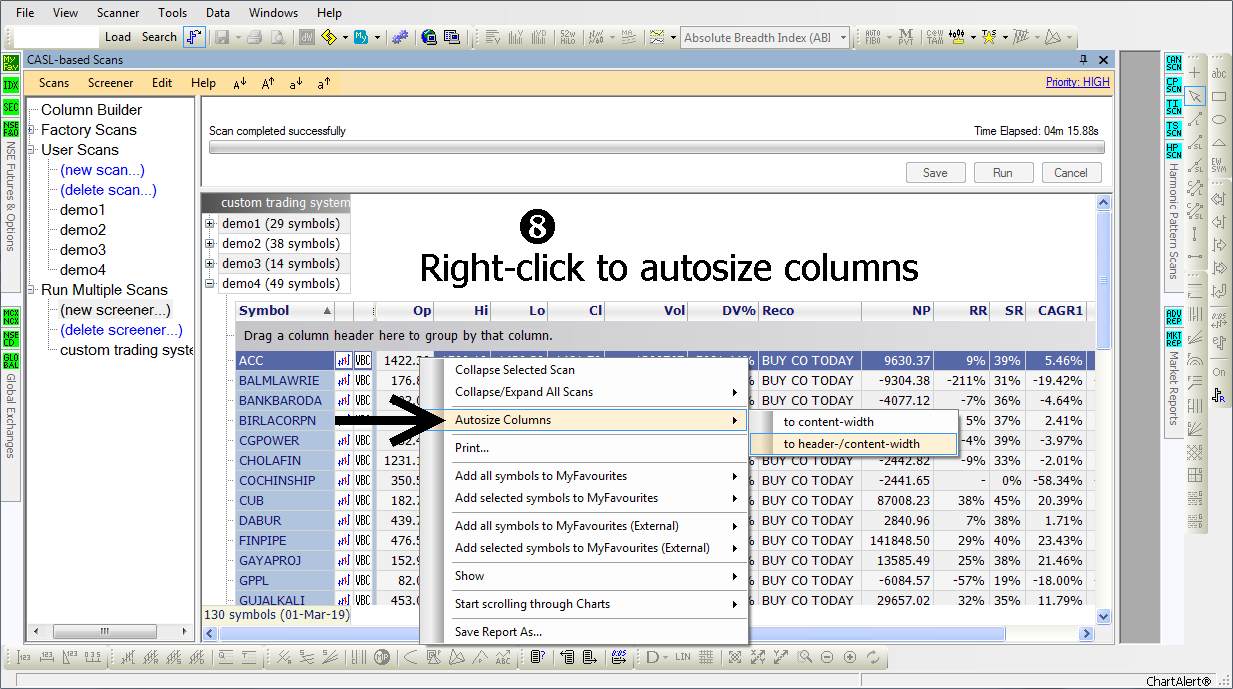Viewport: 1233px width, 689px height.
Task: Click the LIN scale icon in bottom toolbar
Action: pyautogui.click(x=683, y=657)
